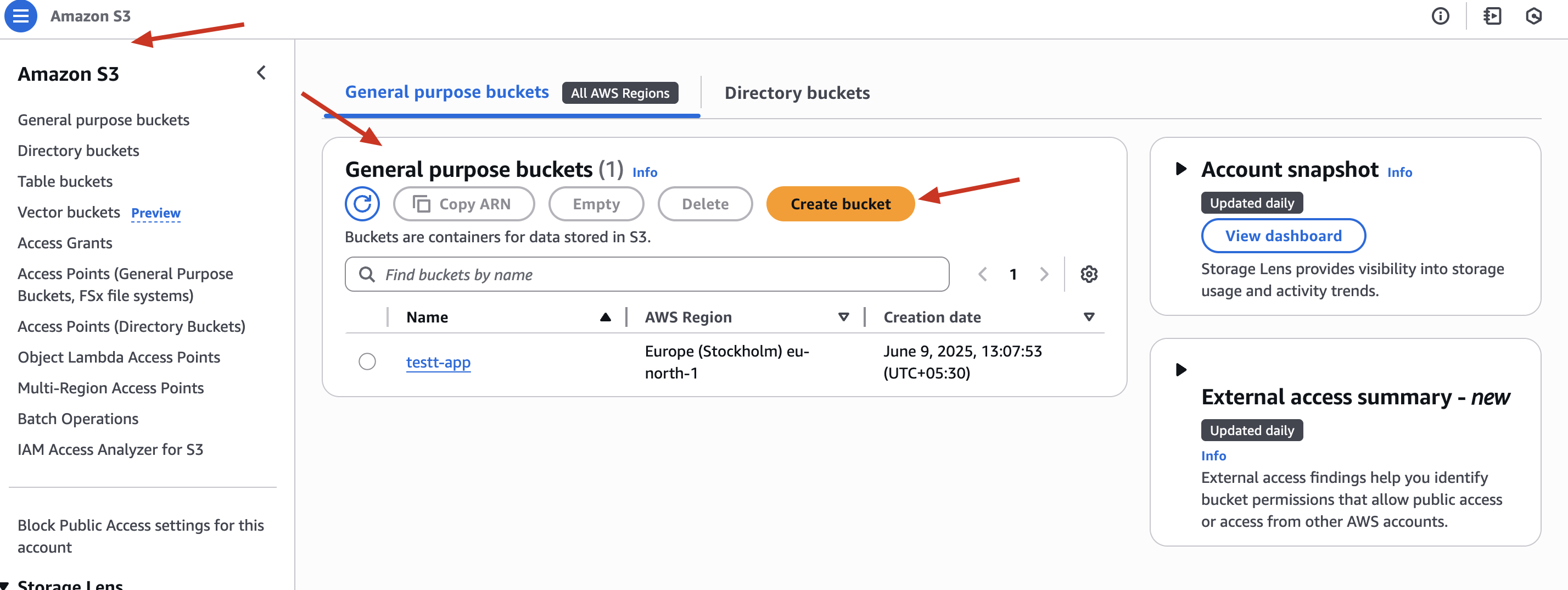Go to next page of buckets
Image resolution: width=1568 pixels, height=590 pixels.
(x=1045, y=275)
